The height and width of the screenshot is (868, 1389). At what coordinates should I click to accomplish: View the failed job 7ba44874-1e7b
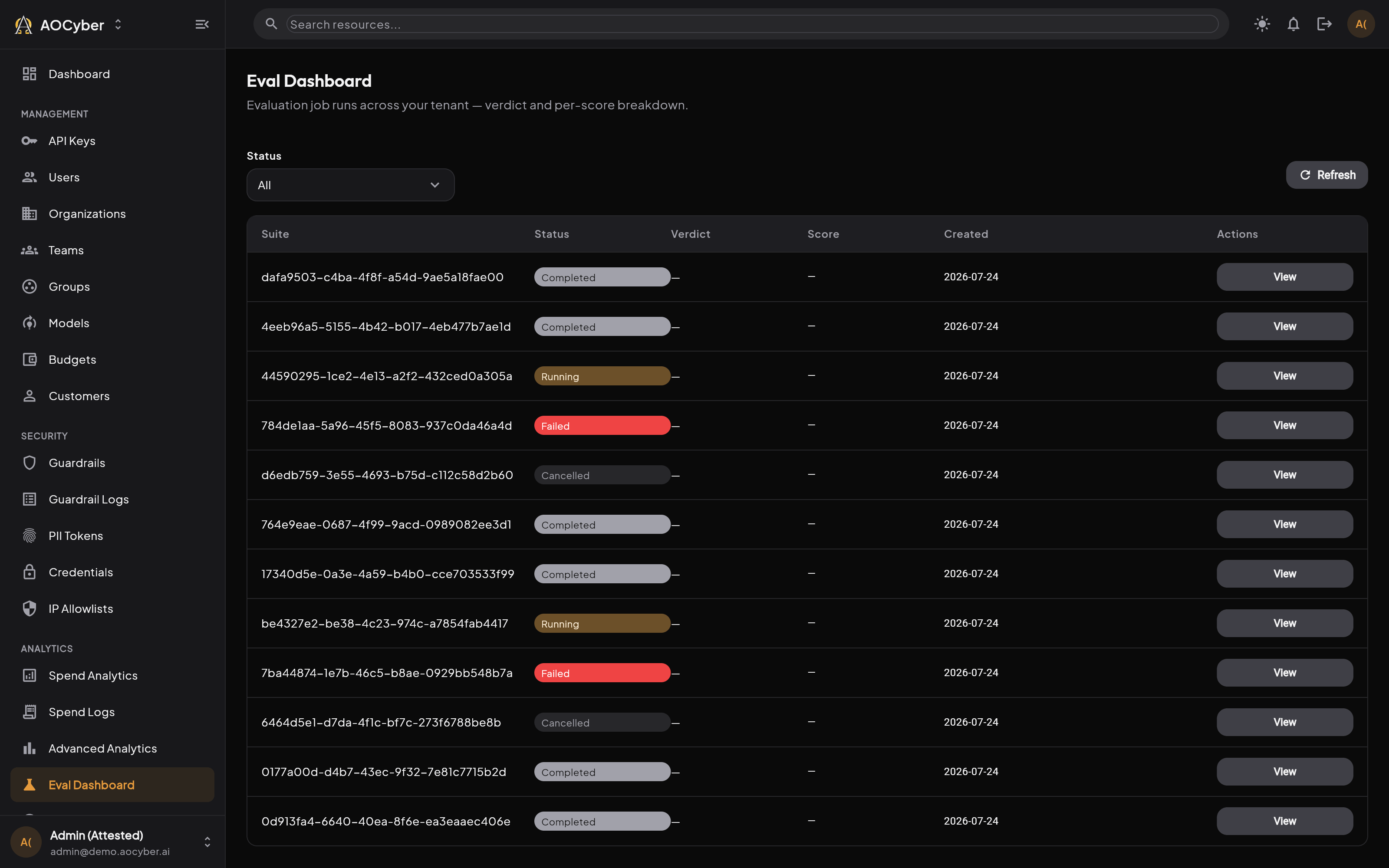1284,673
